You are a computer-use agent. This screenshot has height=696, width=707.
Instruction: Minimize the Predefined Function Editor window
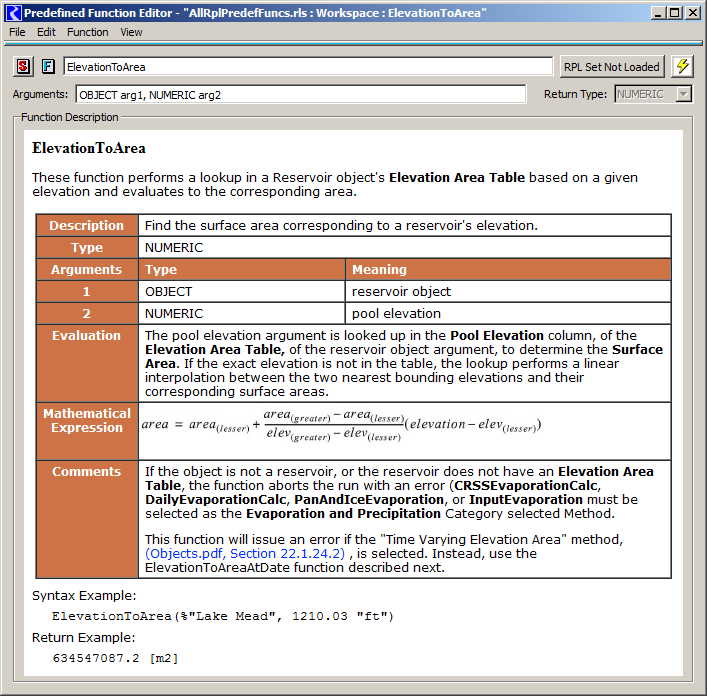click(x=658, y=13)
